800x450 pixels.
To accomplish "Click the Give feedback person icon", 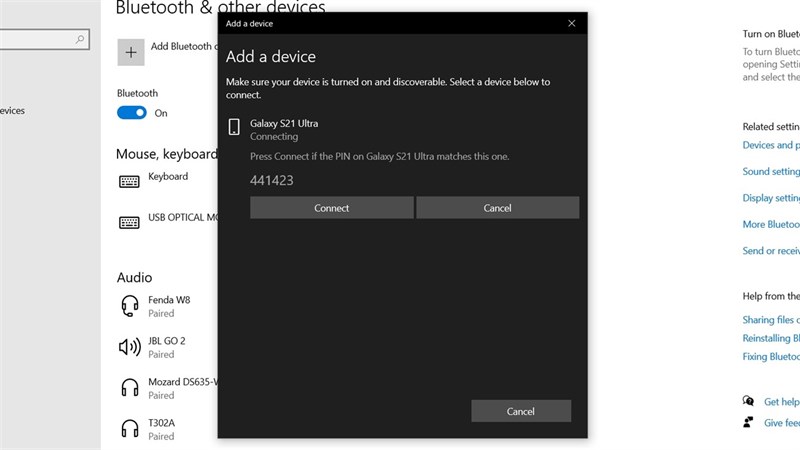I will (x=748, y=422).
